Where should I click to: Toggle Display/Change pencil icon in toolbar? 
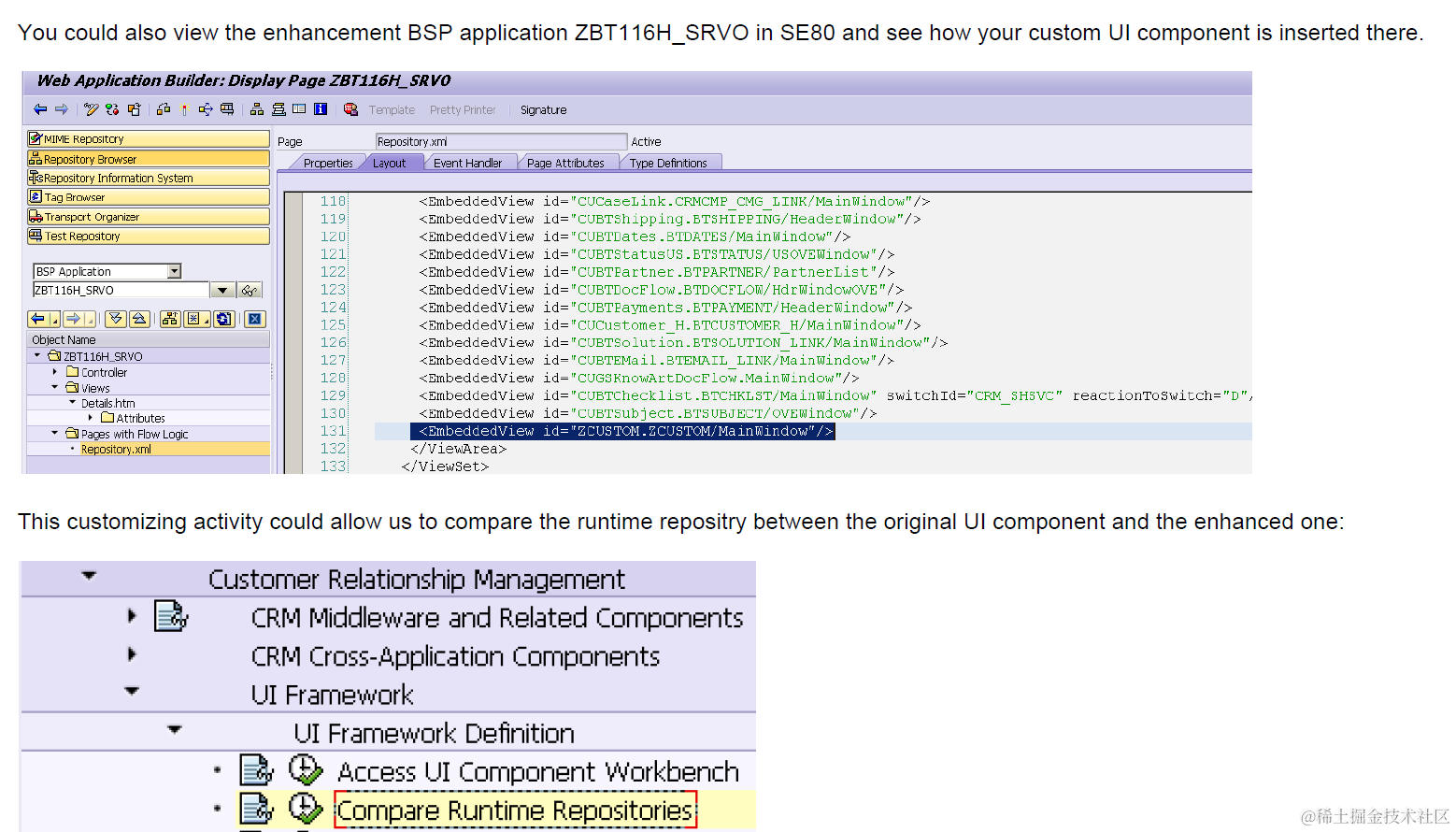[x=91, y=109]
